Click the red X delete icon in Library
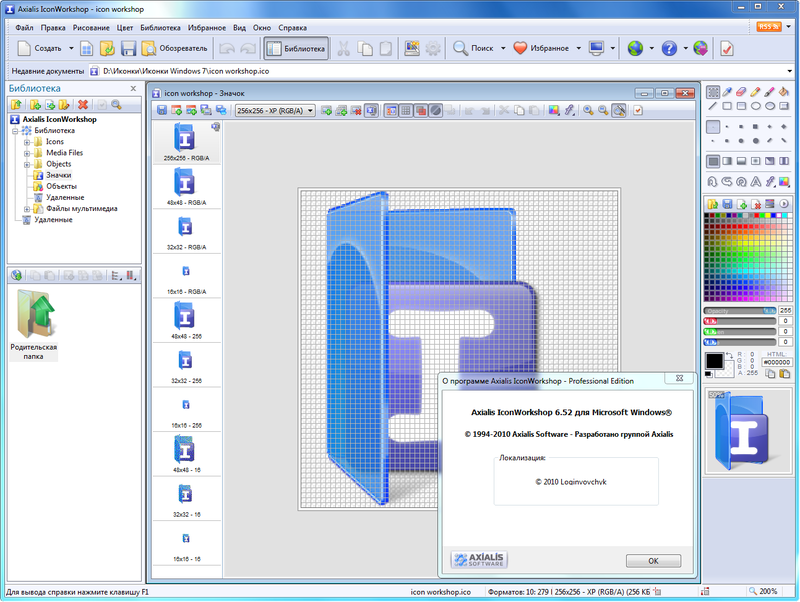 click(x=83, y=105)
